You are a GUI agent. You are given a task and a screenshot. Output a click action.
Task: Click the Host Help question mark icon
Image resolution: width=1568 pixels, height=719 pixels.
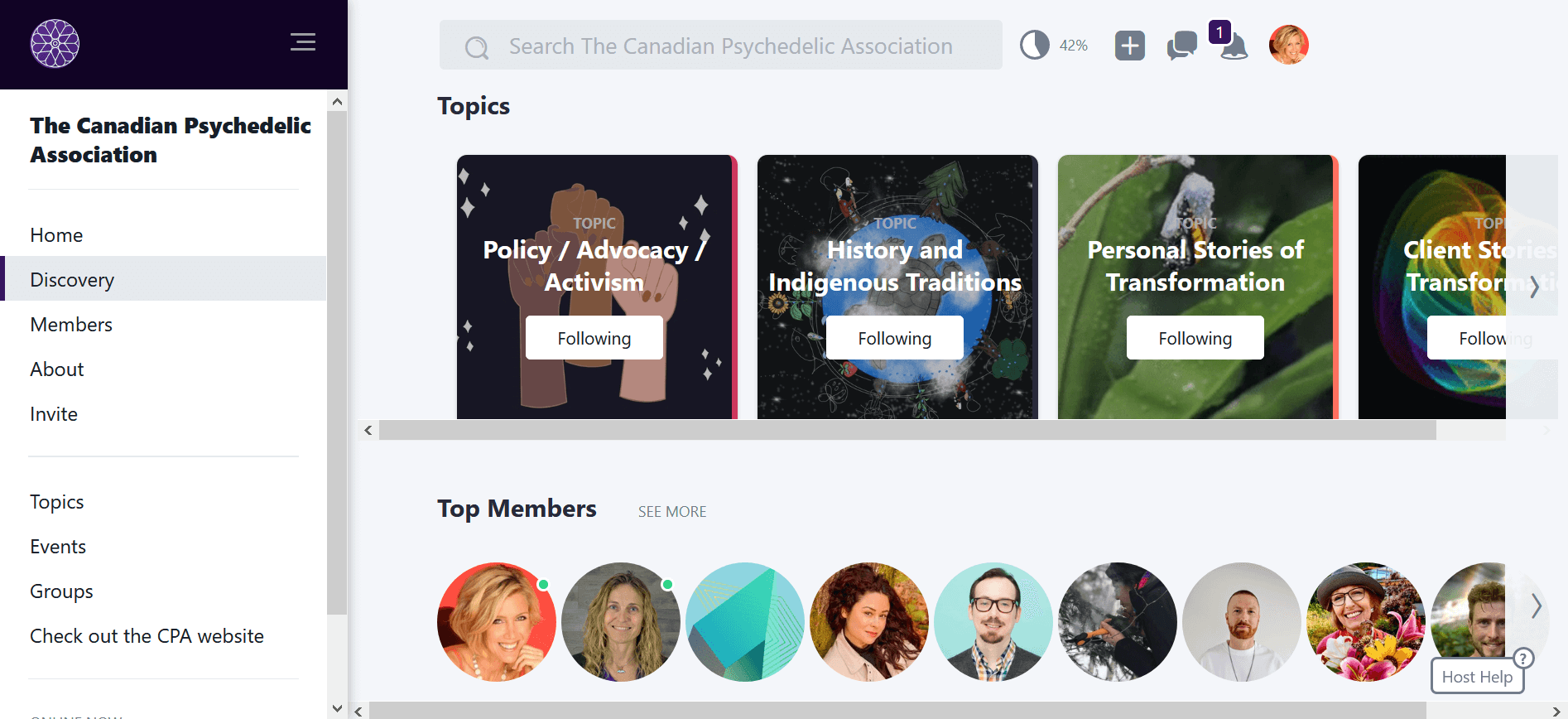click(x=1523, y=659)
